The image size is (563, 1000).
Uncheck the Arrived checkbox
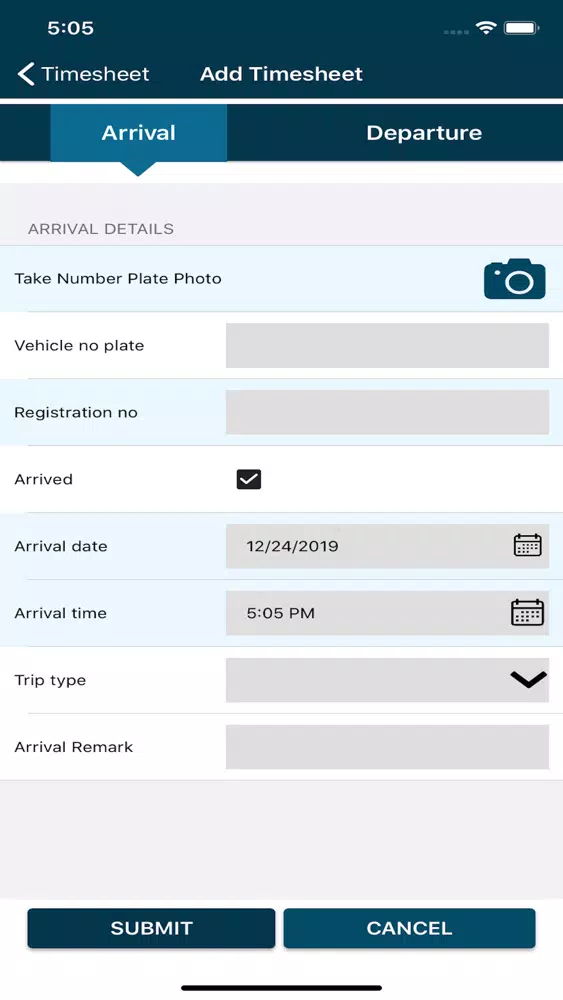[249, 479]
